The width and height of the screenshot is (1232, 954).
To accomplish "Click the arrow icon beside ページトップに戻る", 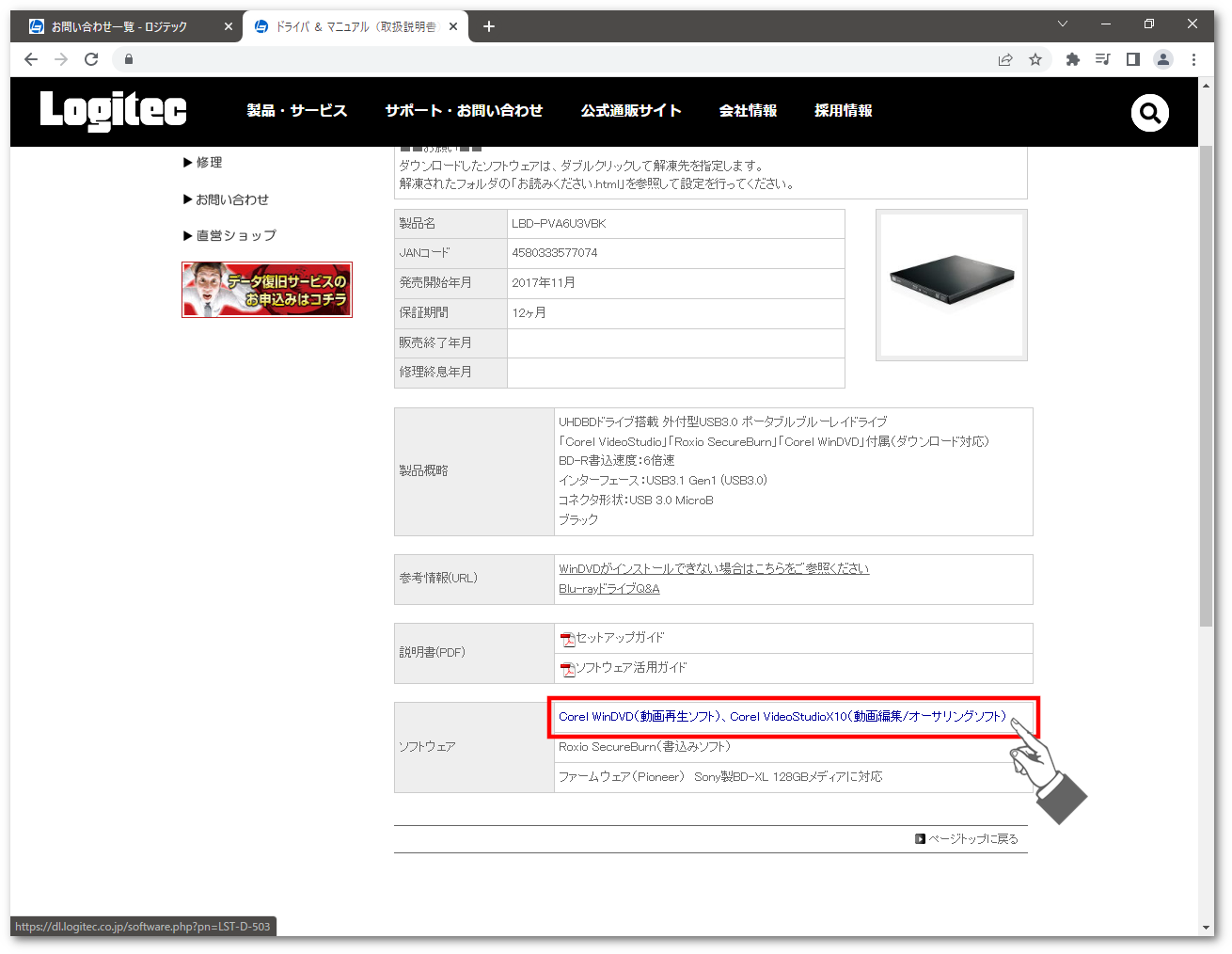I will 920,838.
